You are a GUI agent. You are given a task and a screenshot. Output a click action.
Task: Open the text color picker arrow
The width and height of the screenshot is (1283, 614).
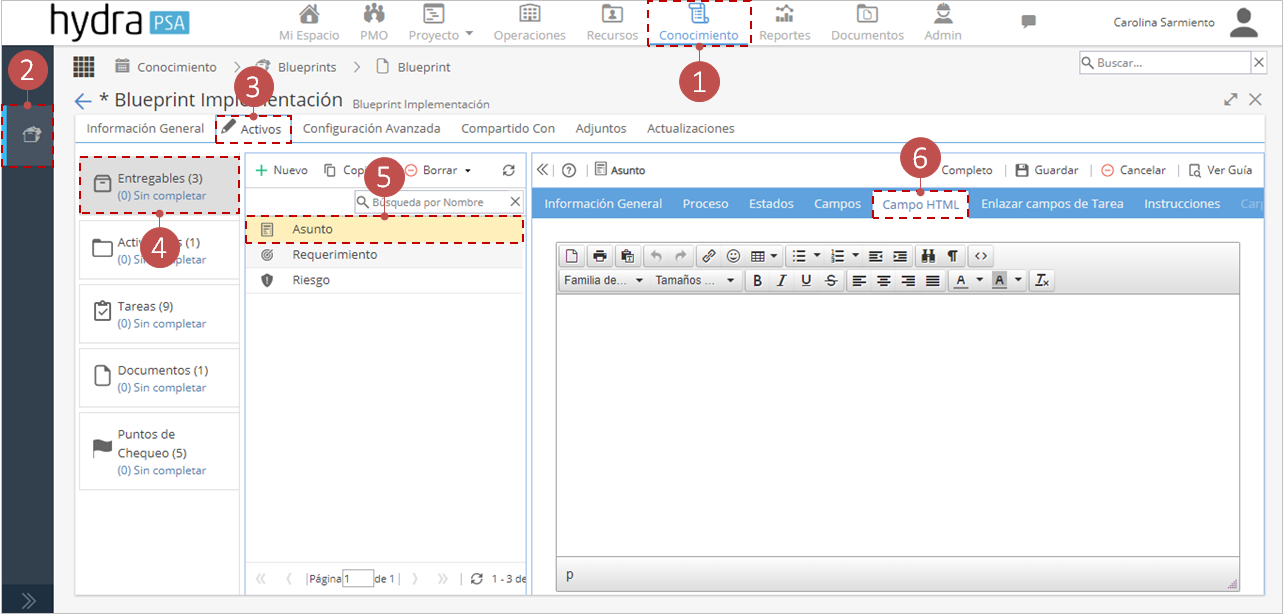[x=979, y=281]
